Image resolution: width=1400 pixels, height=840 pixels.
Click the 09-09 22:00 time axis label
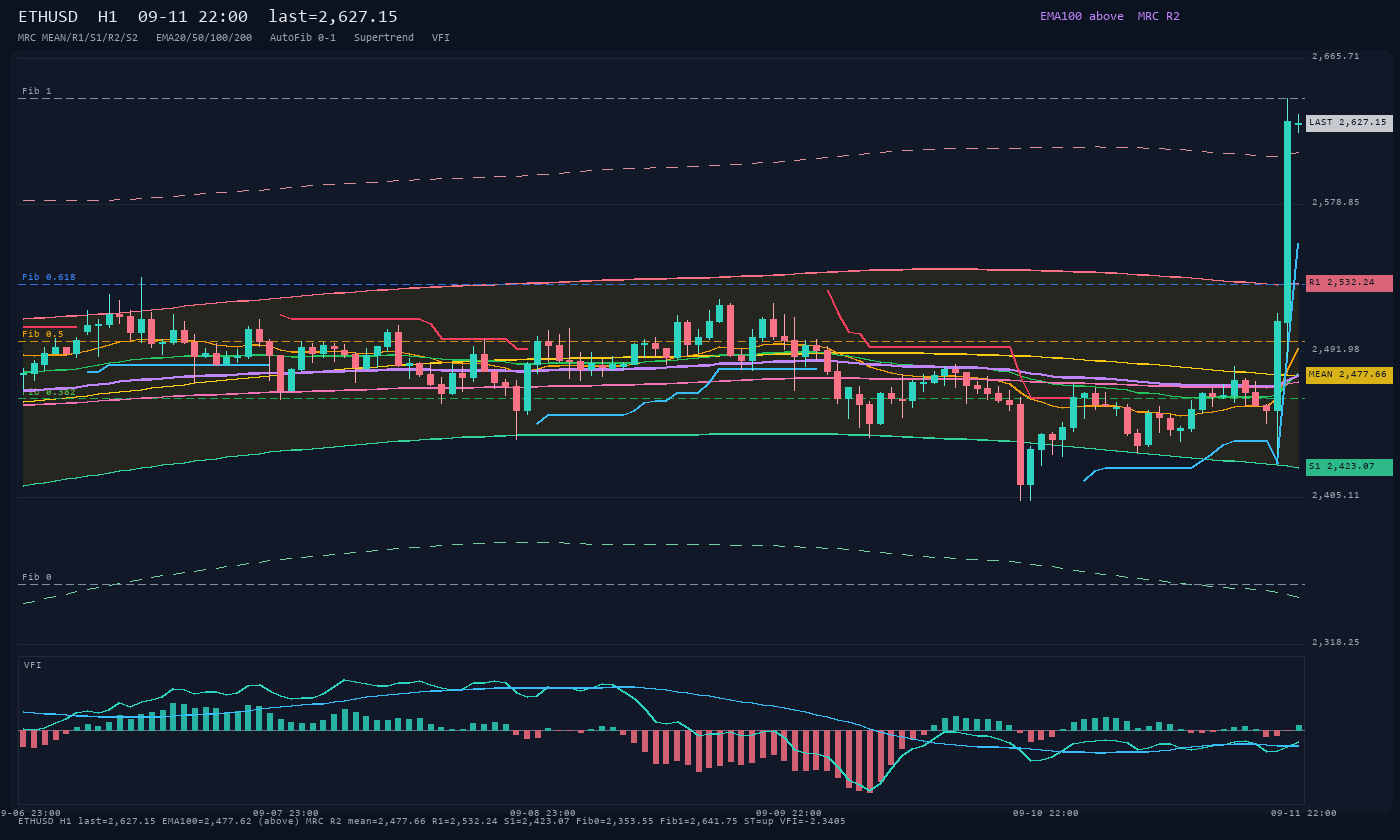(x=789, y=813)
